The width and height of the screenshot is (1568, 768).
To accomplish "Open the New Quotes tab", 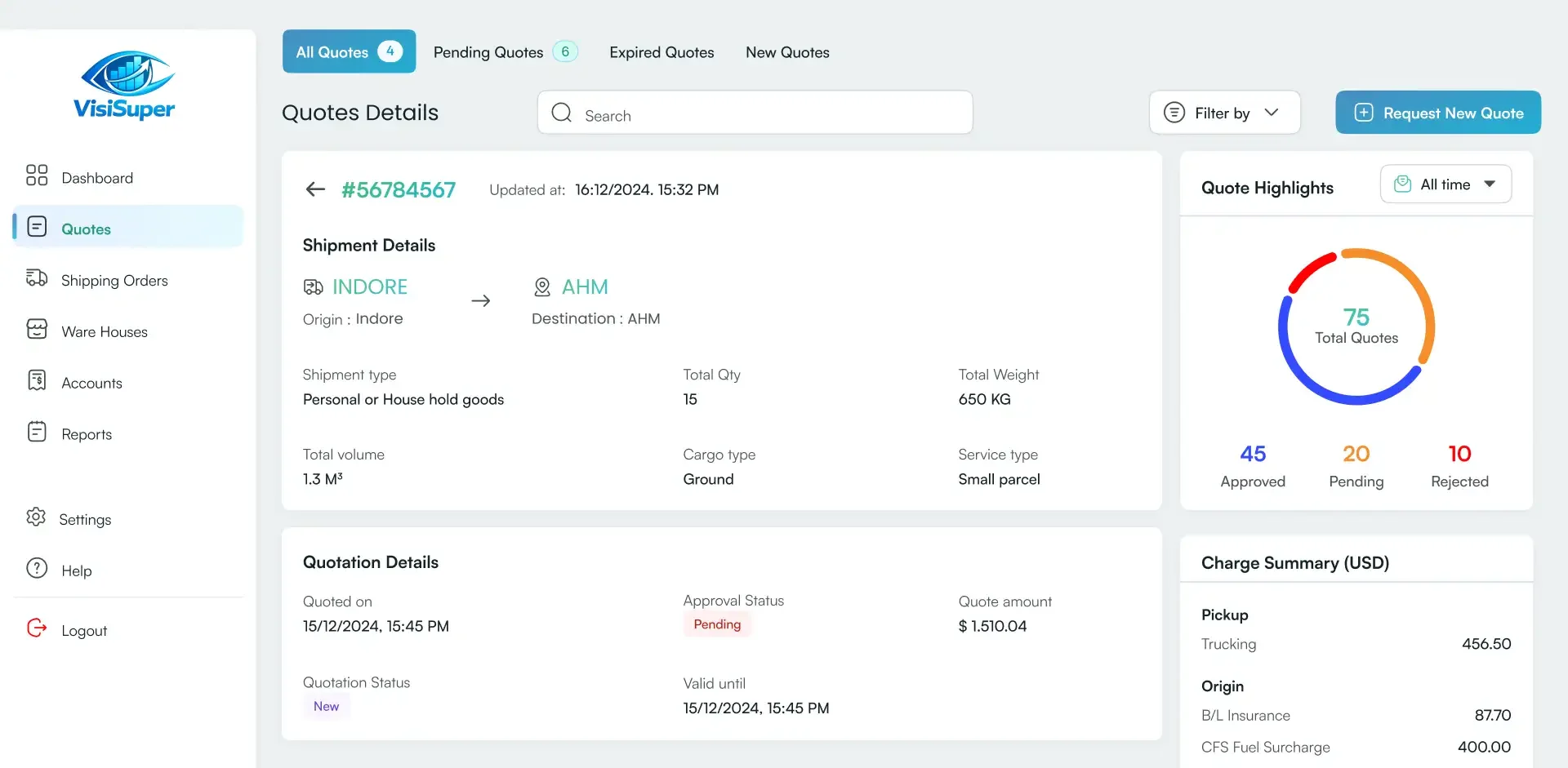I will click(787, 52).
